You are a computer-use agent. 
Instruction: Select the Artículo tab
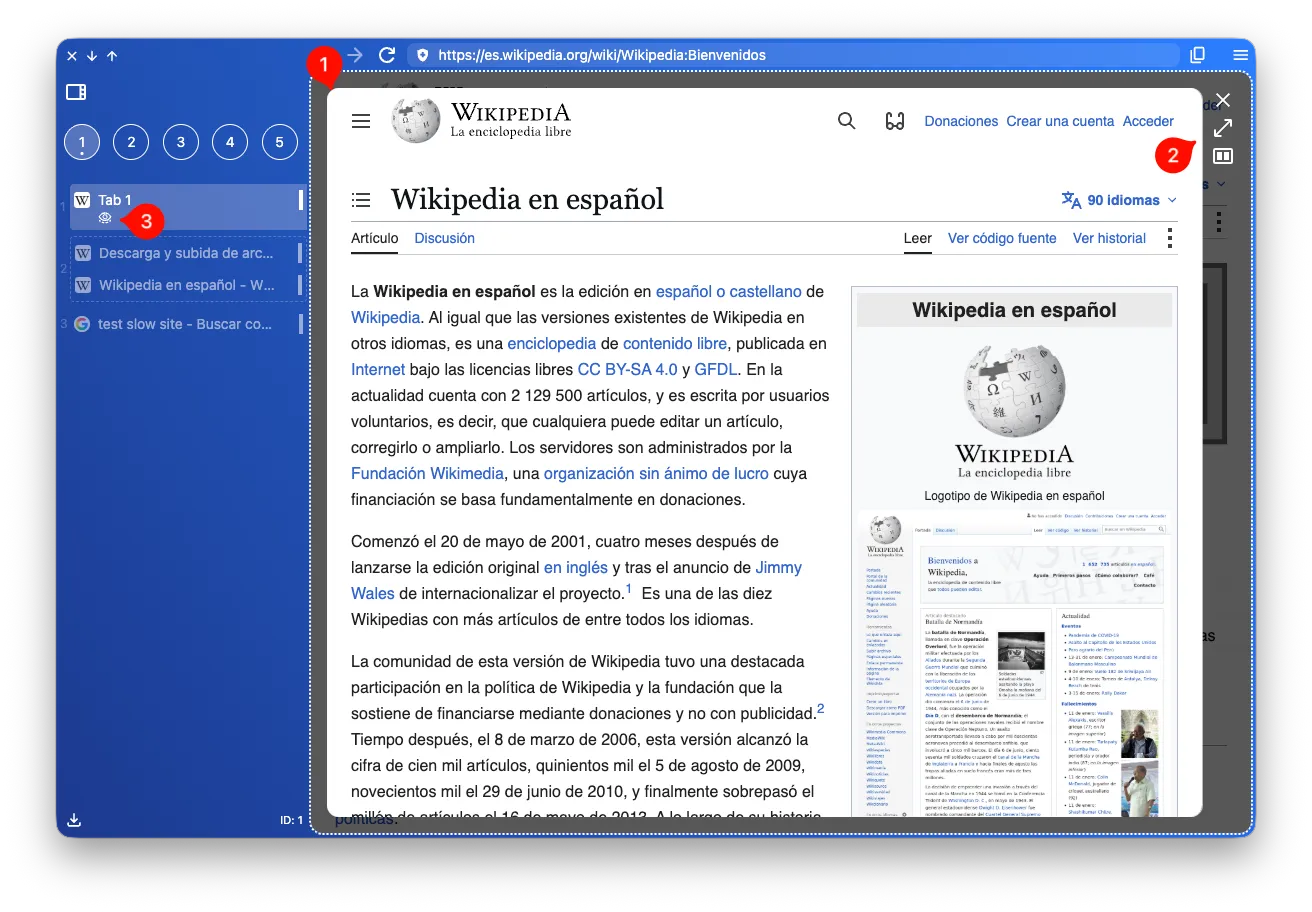(x=375, y=238)
